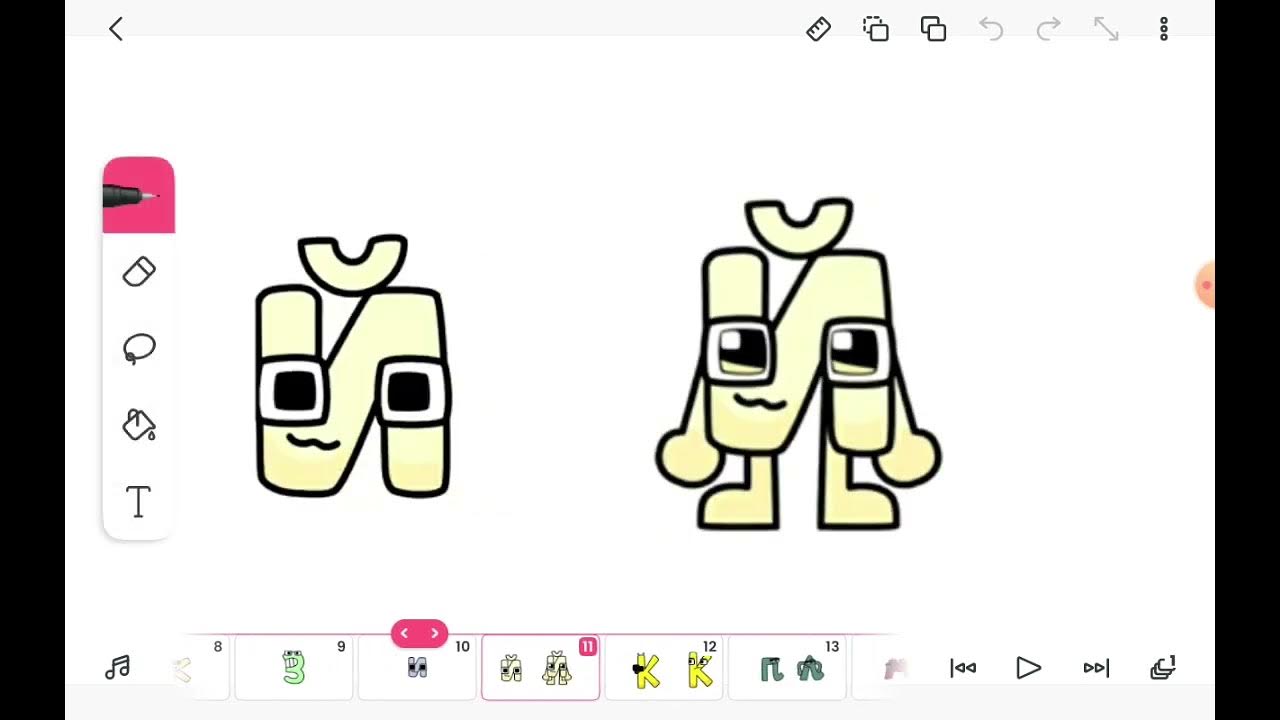Select the partially visible frame after 13
Viewport: 1280px width, 720px height.
coord(880,668)
